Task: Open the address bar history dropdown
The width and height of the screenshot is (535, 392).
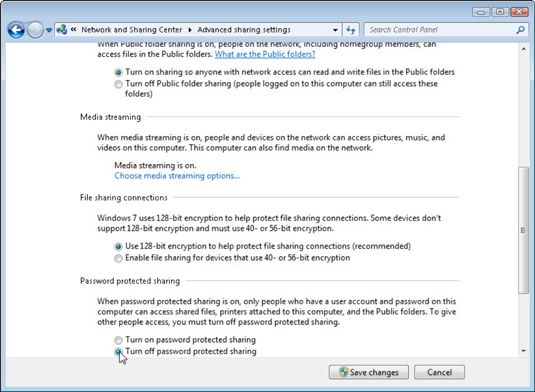Action: point(335,30)
